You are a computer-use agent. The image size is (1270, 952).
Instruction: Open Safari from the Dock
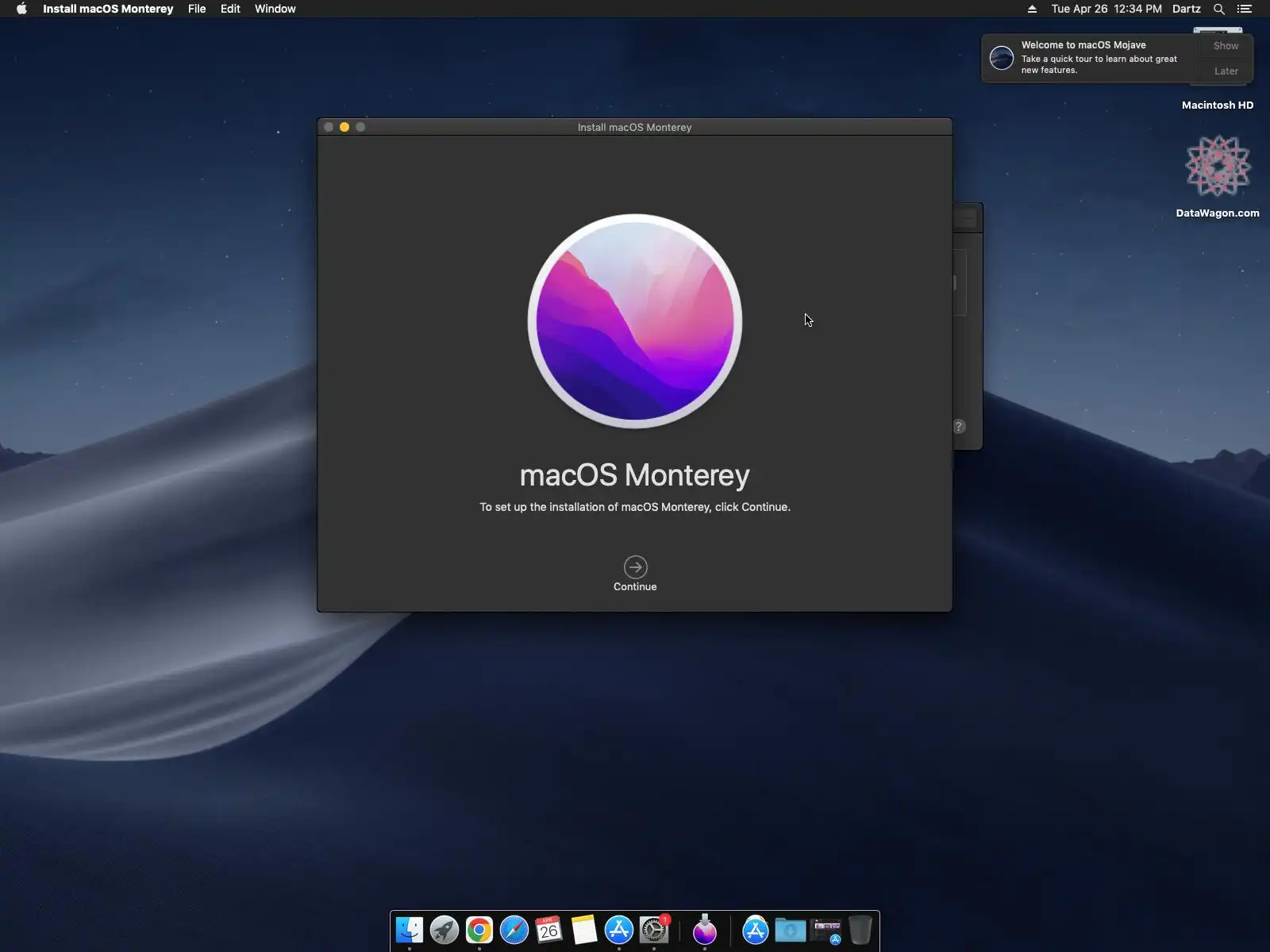(x=514, y=930)
